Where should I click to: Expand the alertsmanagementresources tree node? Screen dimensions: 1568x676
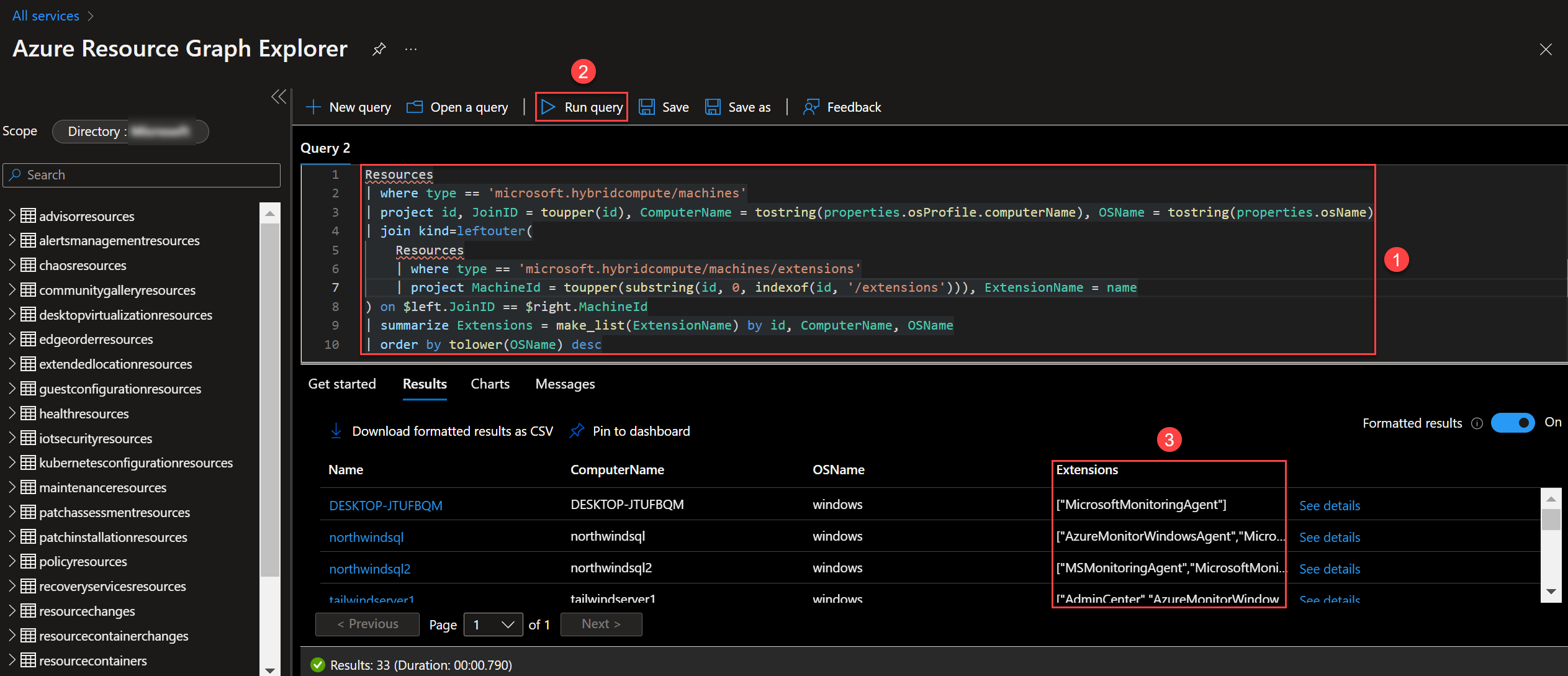pos(12,240)
